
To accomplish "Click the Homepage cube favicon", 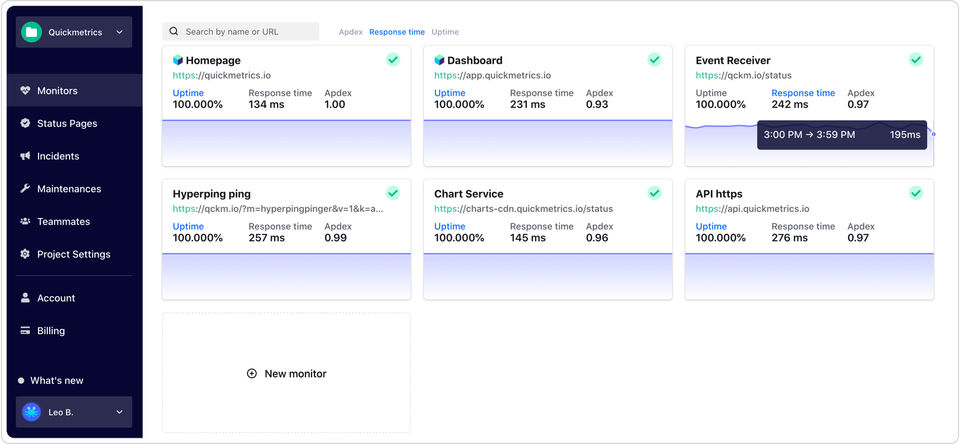I will pos(178,60).
